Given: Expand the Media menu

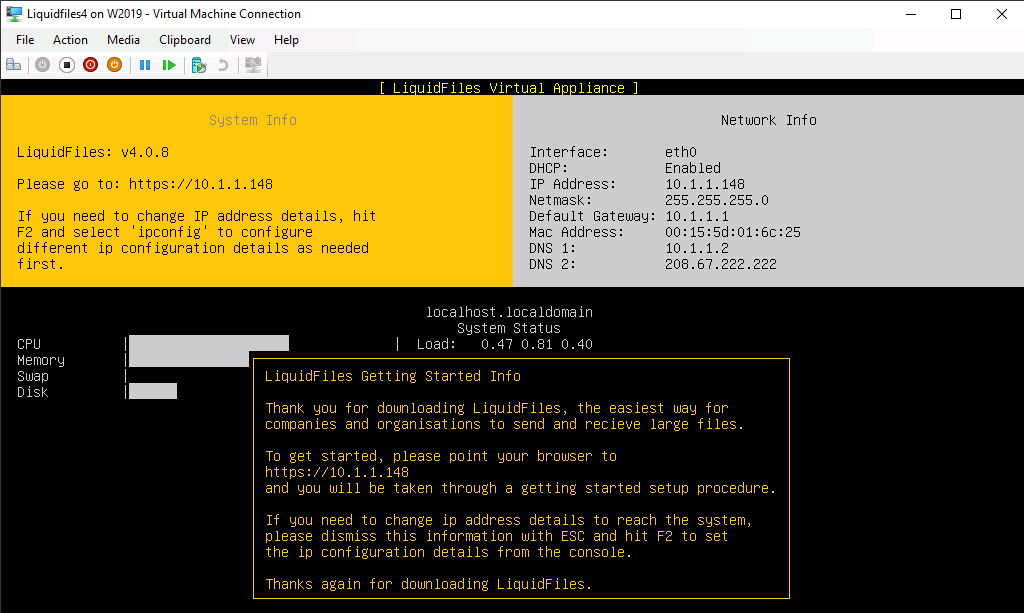Looking at the screenshot, I should pos(123,40).
